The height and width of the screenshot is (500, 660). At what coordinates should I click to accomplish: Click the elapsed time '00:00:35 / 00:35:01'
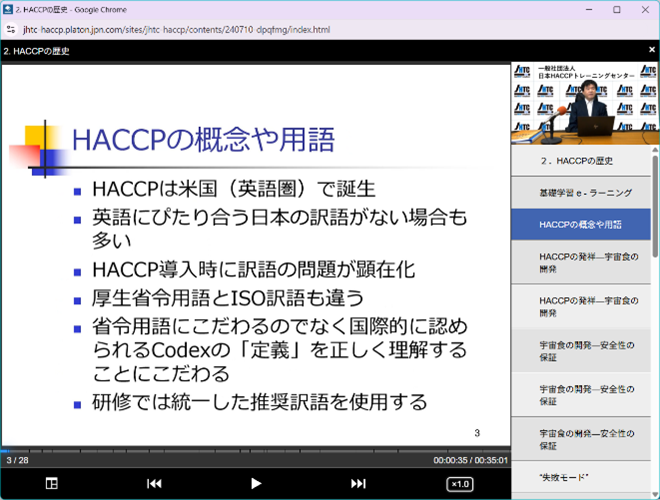(x=471, y=460)
